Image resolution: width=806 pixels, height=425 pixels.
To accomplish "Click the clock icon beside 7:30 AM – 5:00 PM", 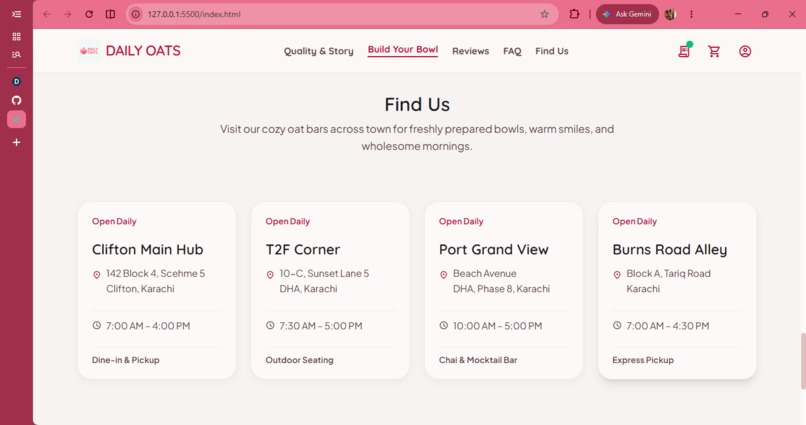I will (270, 325).
